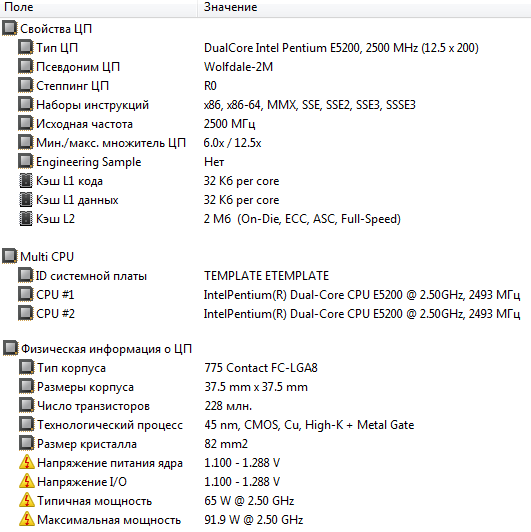The width and height of the screenshot is (531, 532).
Task: Select the stepping value 'R0'
Action: 210,86
